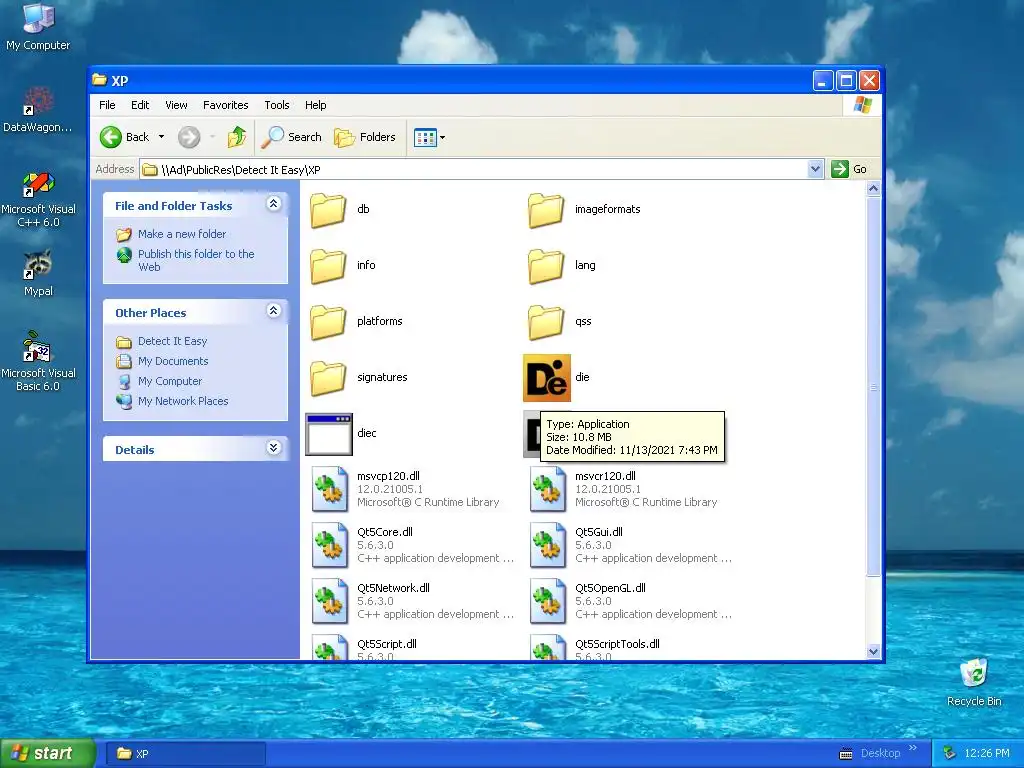Click the Go button
This screenshot has height=768, width=1024.
point(850,169)
